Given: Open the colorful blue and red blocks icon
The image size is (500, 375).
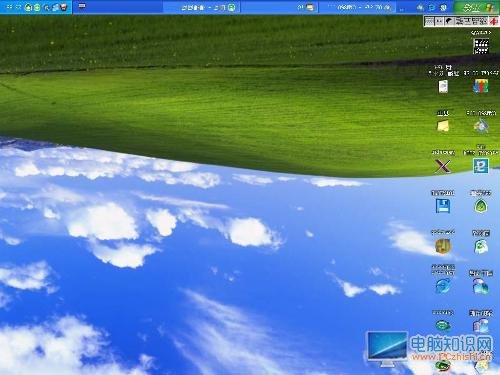Looking at the screenshot, I should tap(481, 86).
